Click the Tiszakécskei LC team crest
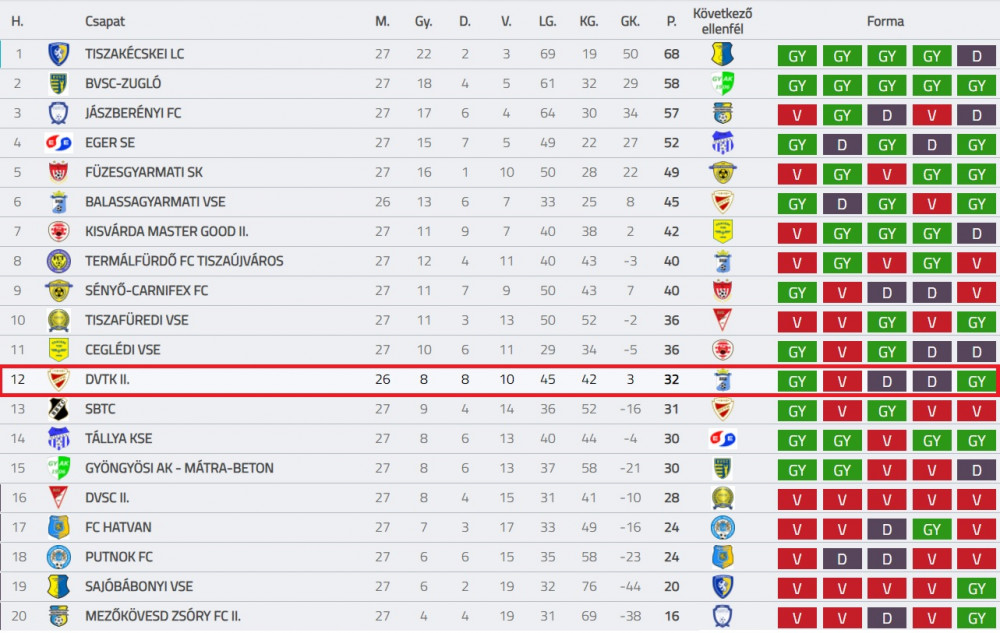The width and height of the screenshot is (1000, 633). 59,54
